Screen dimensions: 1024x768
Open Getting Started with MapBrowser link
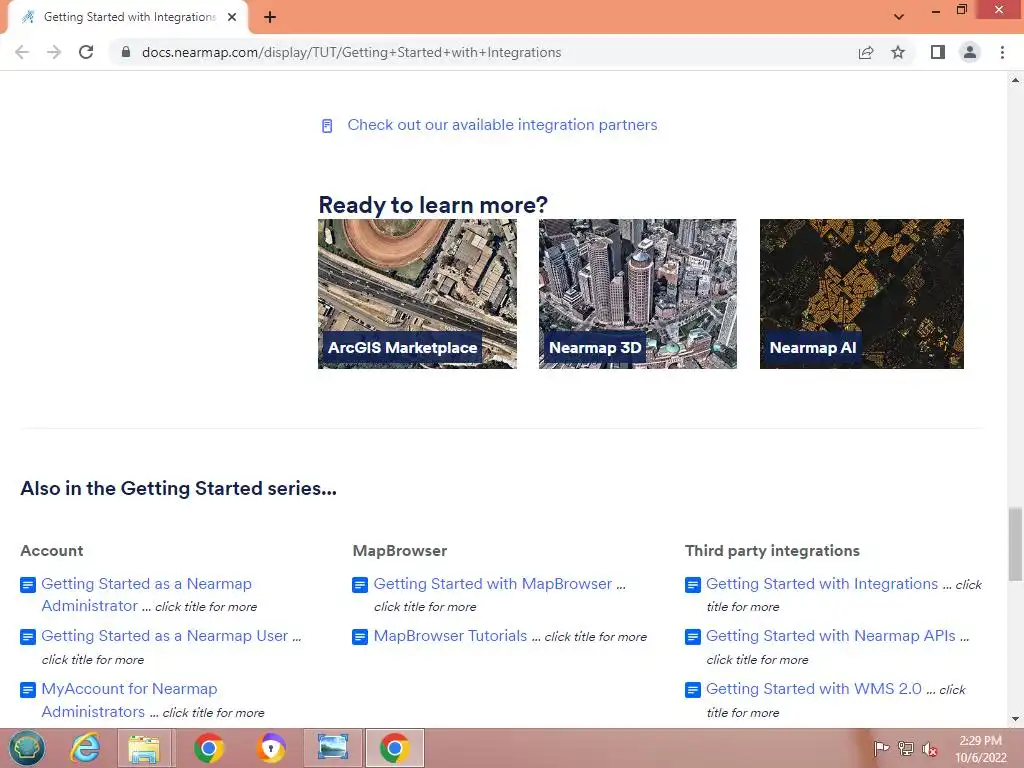pos(492,583)
